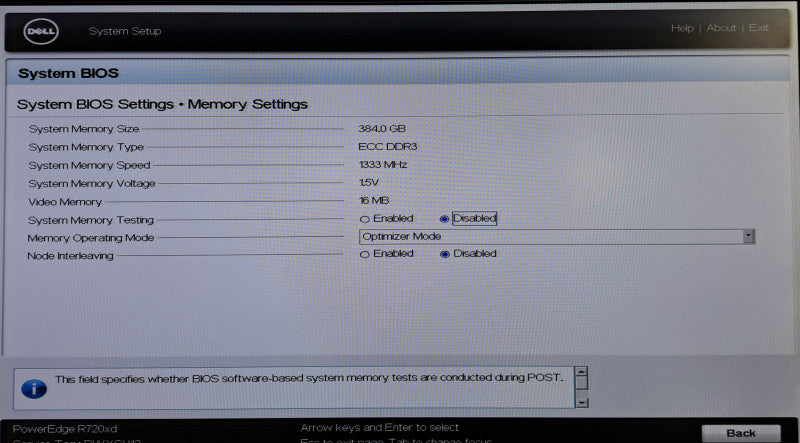This screenshot has height=443, width=800.
Task: Click the Exit link in header
Action: 758,28
